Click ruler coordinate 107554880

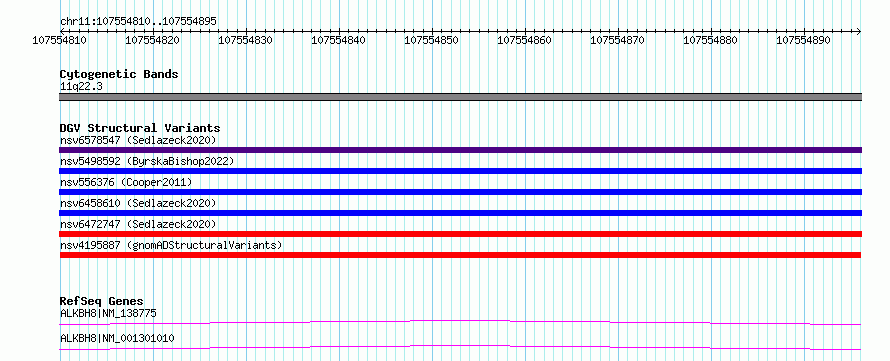coord(711,40)
